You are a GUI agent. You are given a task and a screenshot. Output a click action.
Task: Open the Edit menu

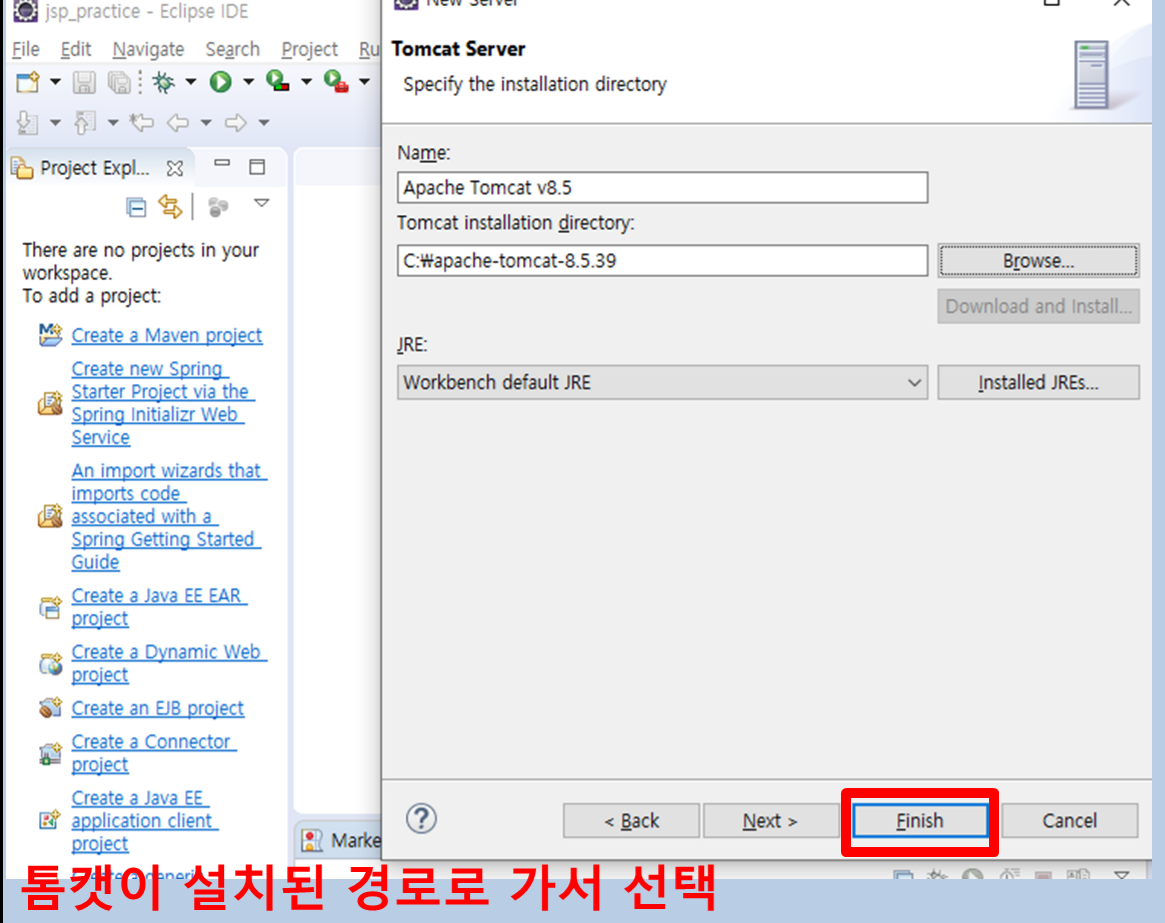[76, 50]
